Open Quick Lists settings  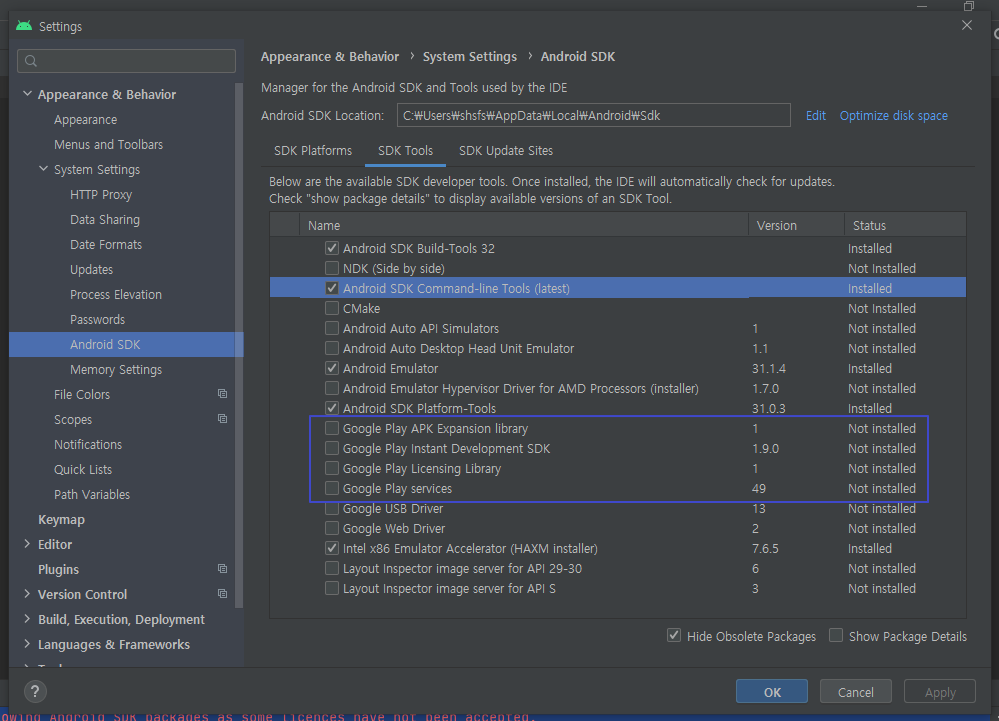[x=83, y=469]
